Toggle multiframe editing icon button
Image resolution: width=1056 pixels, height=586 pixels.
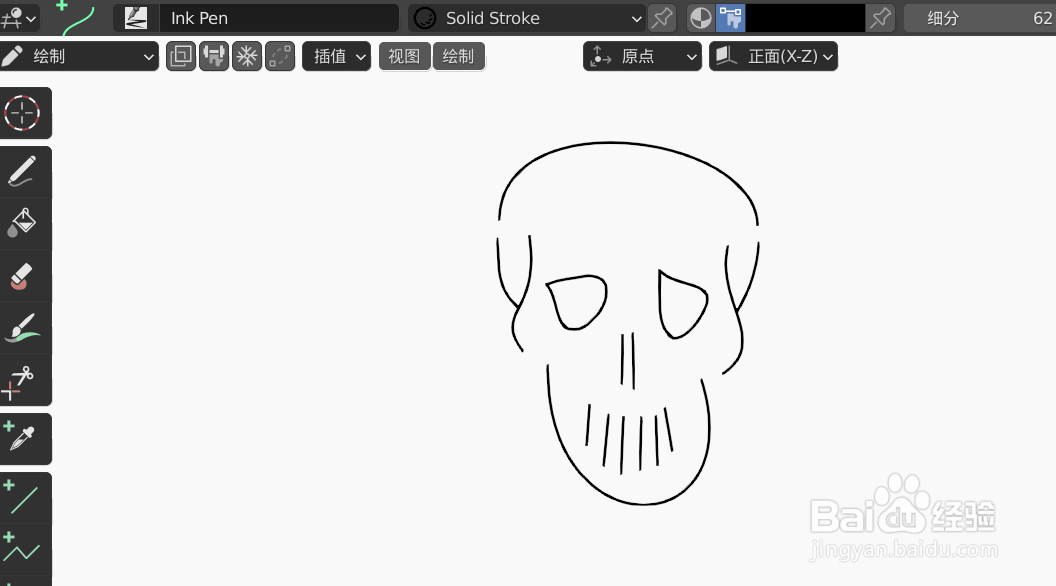[181, 57]
